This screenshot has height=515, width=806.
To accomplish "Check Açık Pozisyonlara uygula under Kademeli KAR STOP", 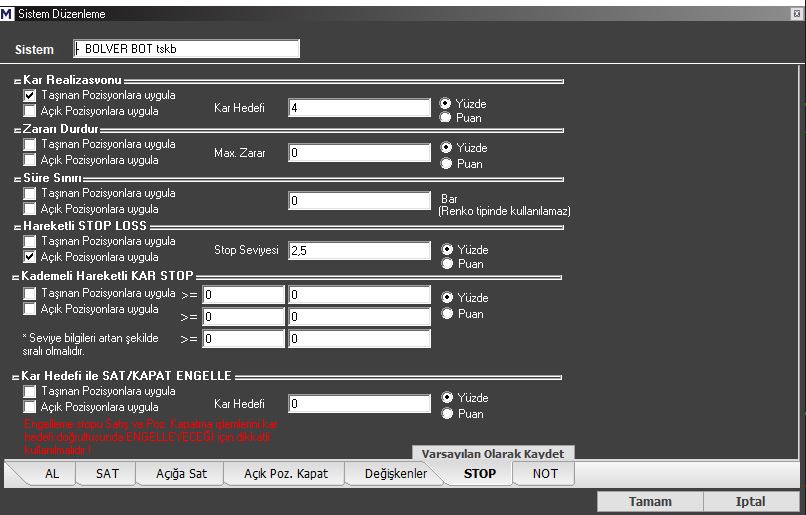I will click(30, 309).
